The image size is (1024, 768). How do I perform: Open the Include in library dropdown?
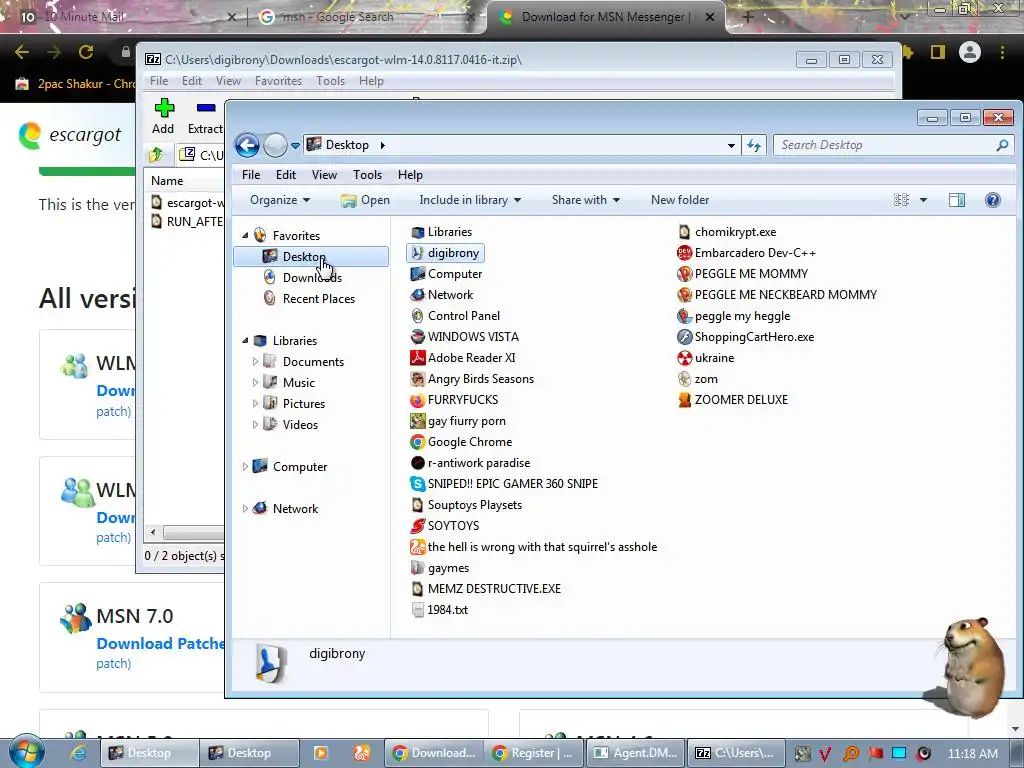470,200
